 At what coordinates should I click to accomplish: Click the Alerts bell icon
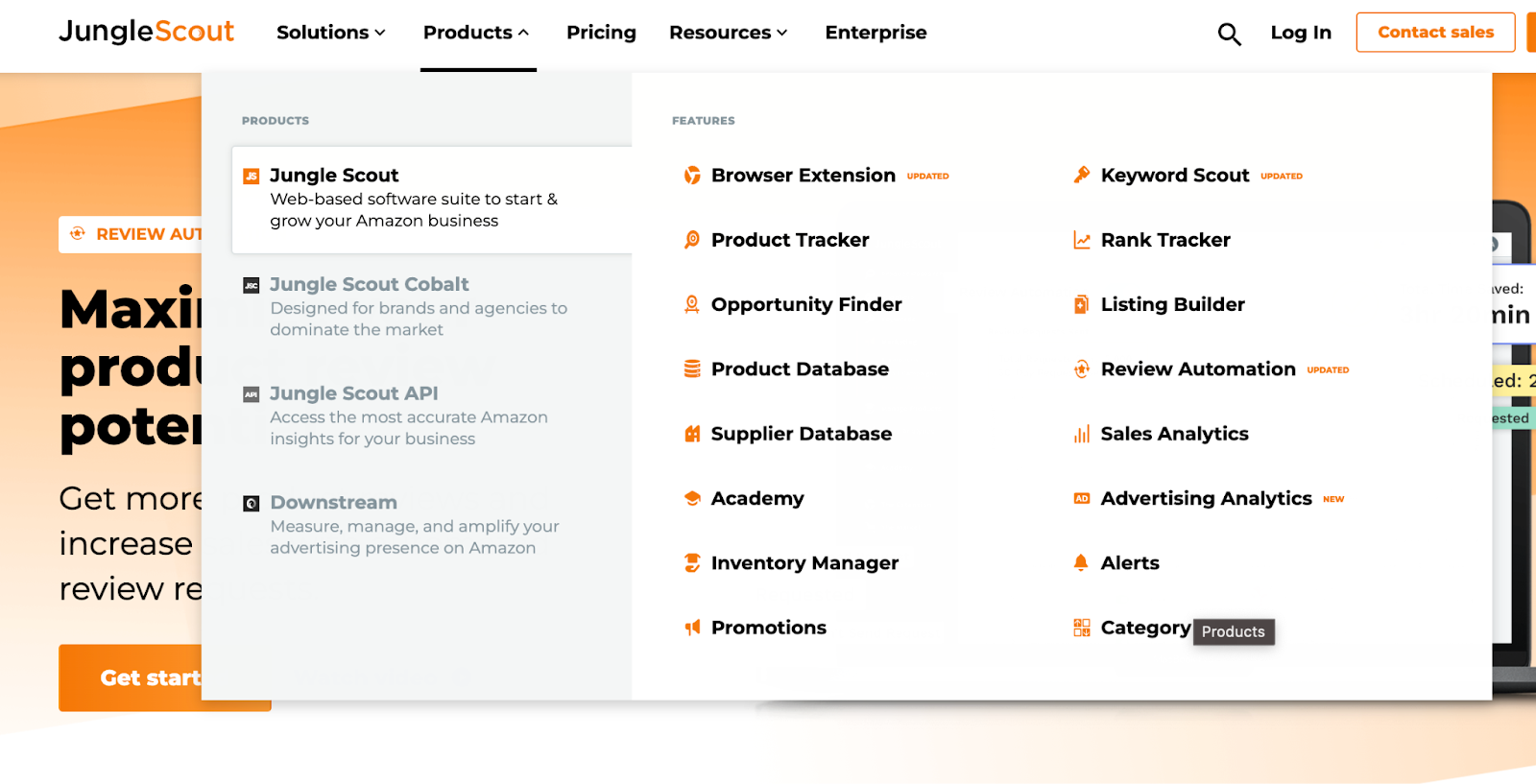pyautogui.click(x=1082, y=563)
